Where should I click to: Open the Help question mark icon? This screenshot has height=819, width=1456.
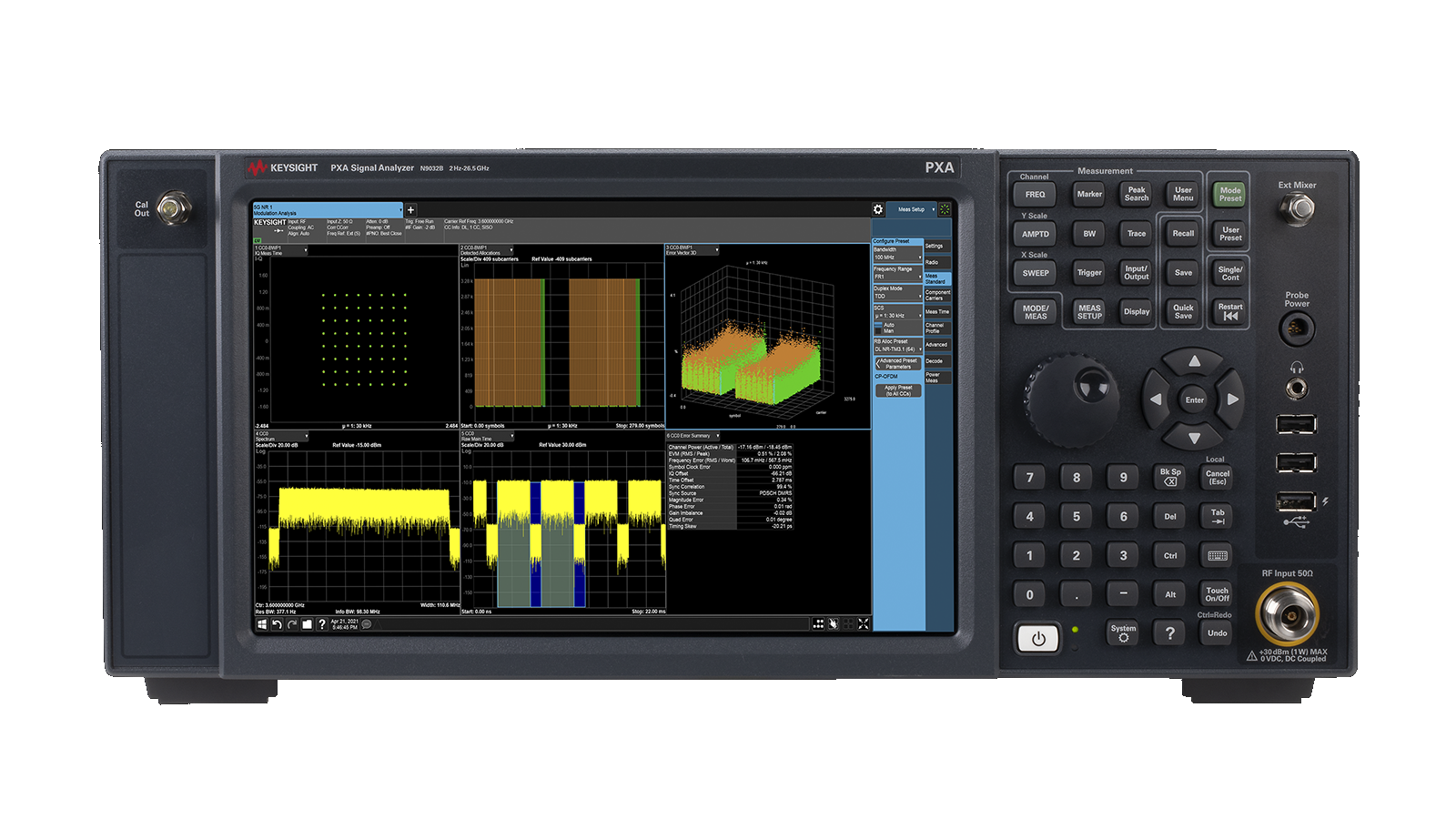tap(321, 624)
